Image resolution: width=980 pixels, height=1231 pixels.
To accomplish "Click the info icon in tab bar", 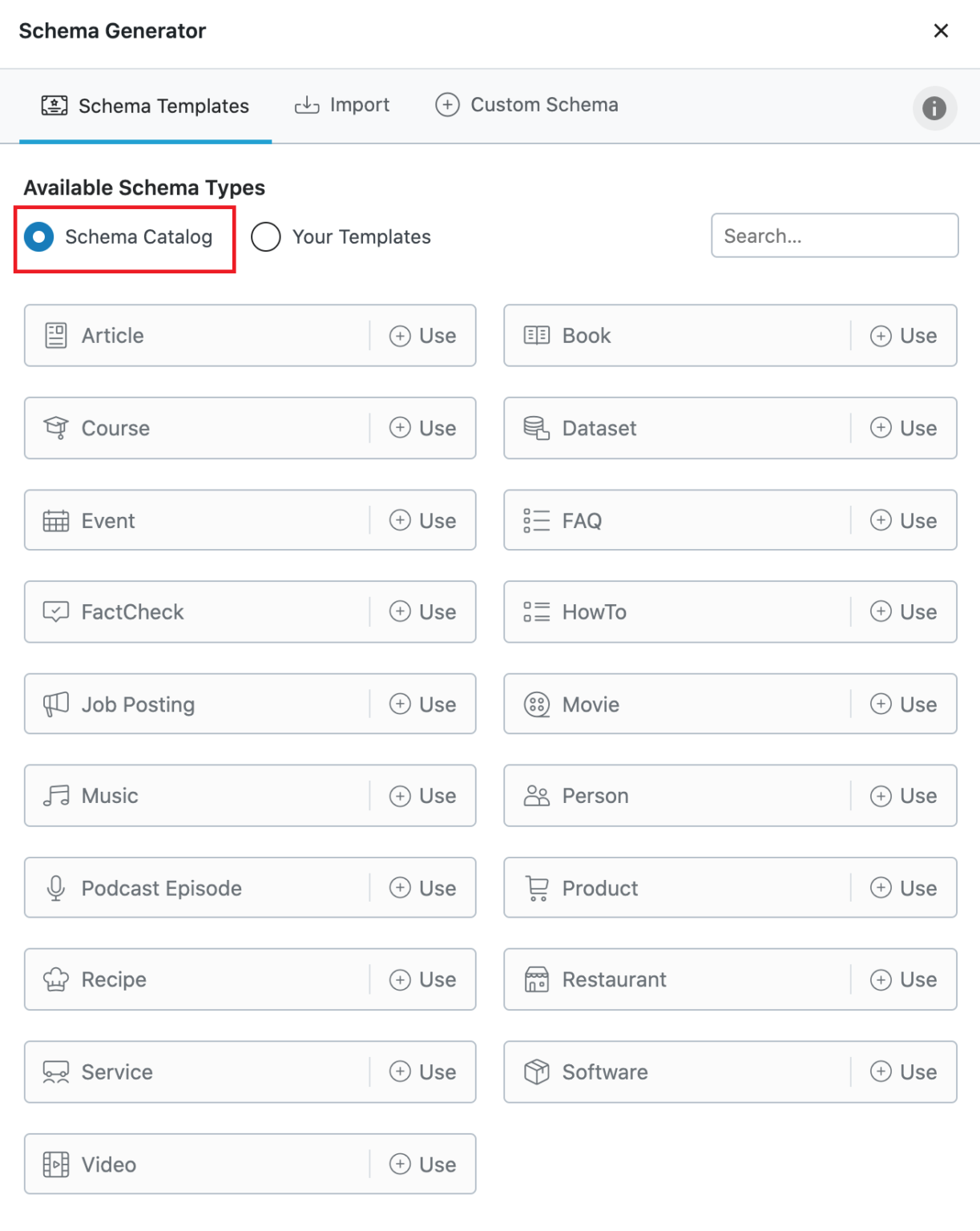I will coord(934,108).
